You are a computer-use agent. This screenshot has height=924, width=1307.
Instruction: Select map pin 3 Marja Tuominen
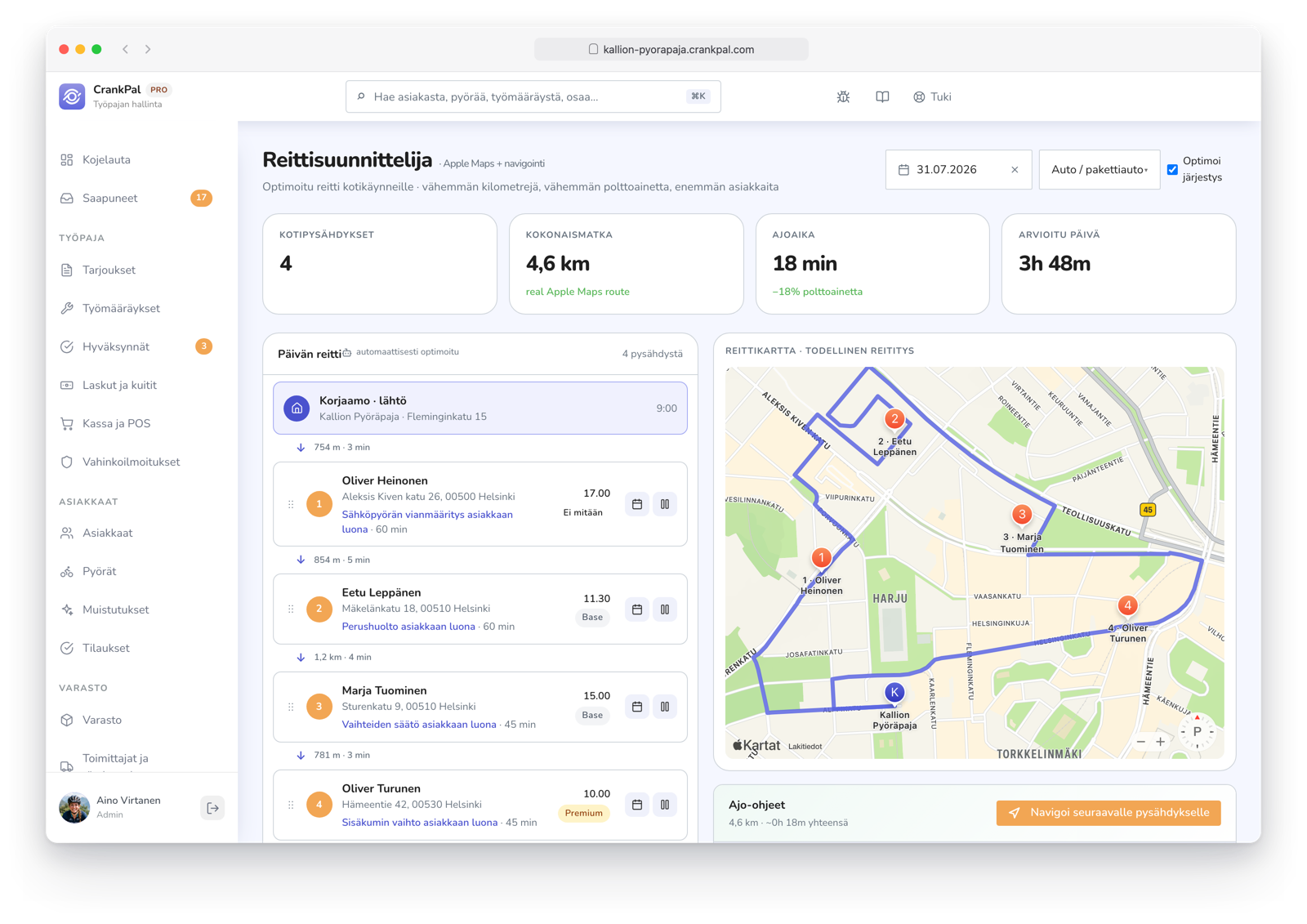click(x=1021, y=515)
